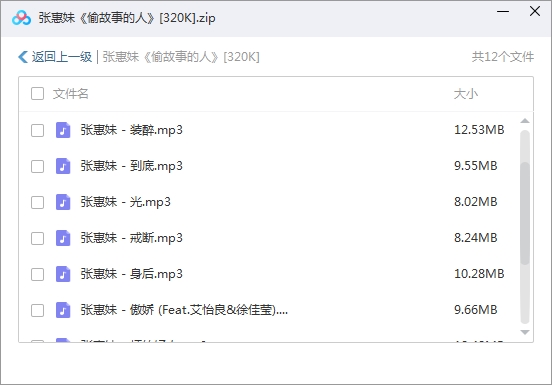The image size is (552, 385).
Task: Click the music file icon for 光.mp3
Action: [63, 202]
